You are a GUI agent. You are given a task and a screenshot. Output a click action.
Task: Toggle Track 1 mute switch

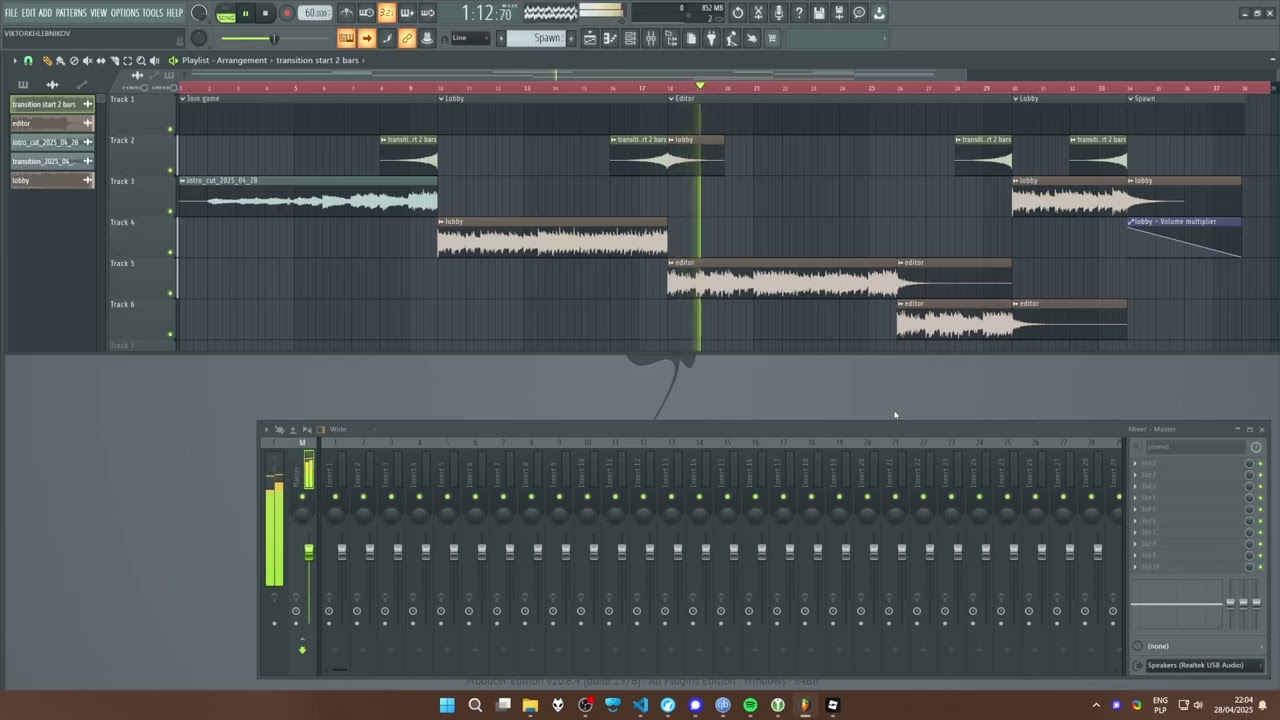click(x=170, y=129)
